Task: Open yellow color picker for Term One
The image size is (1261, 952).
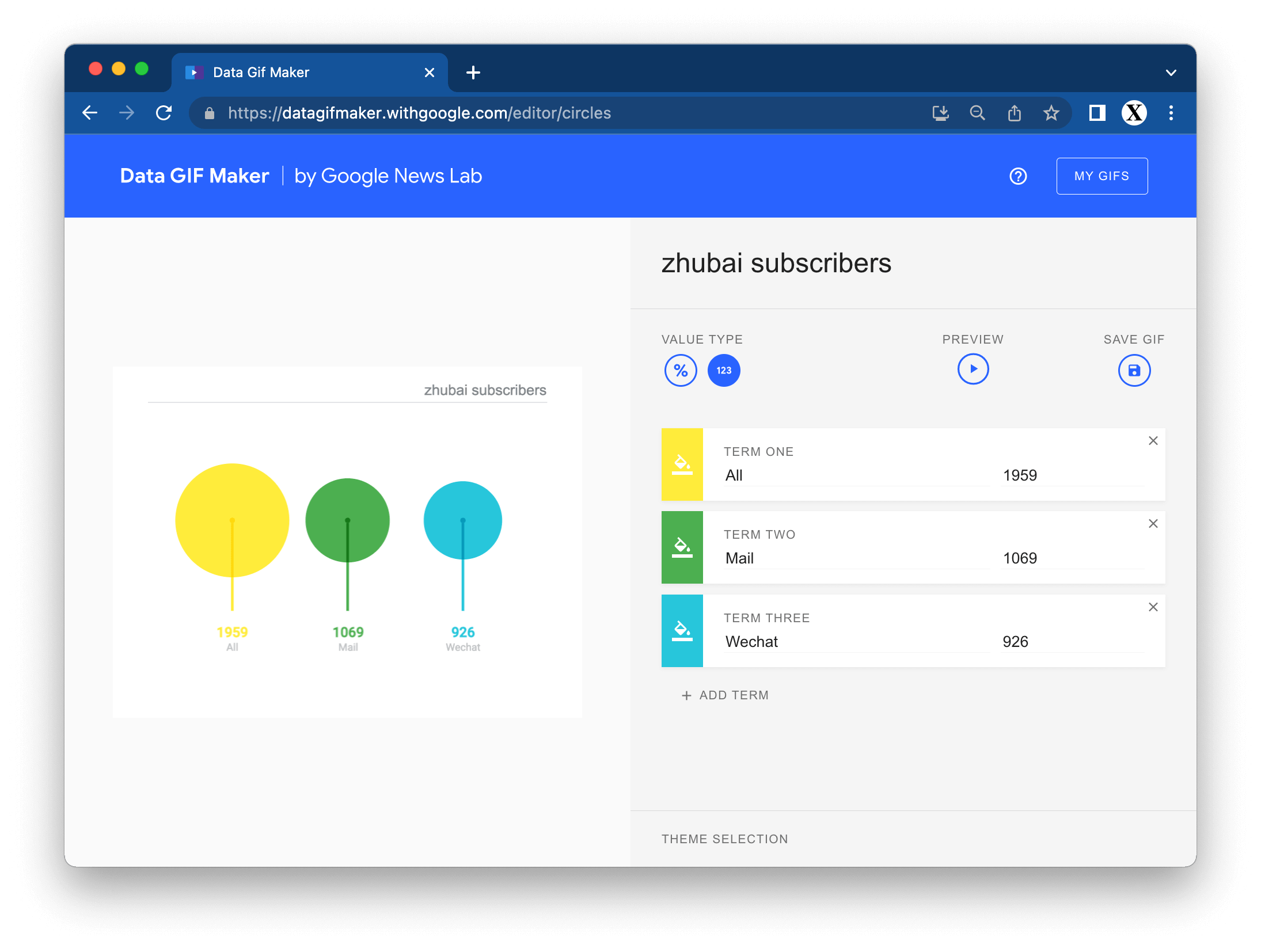Action: click(x=682, y=464)
